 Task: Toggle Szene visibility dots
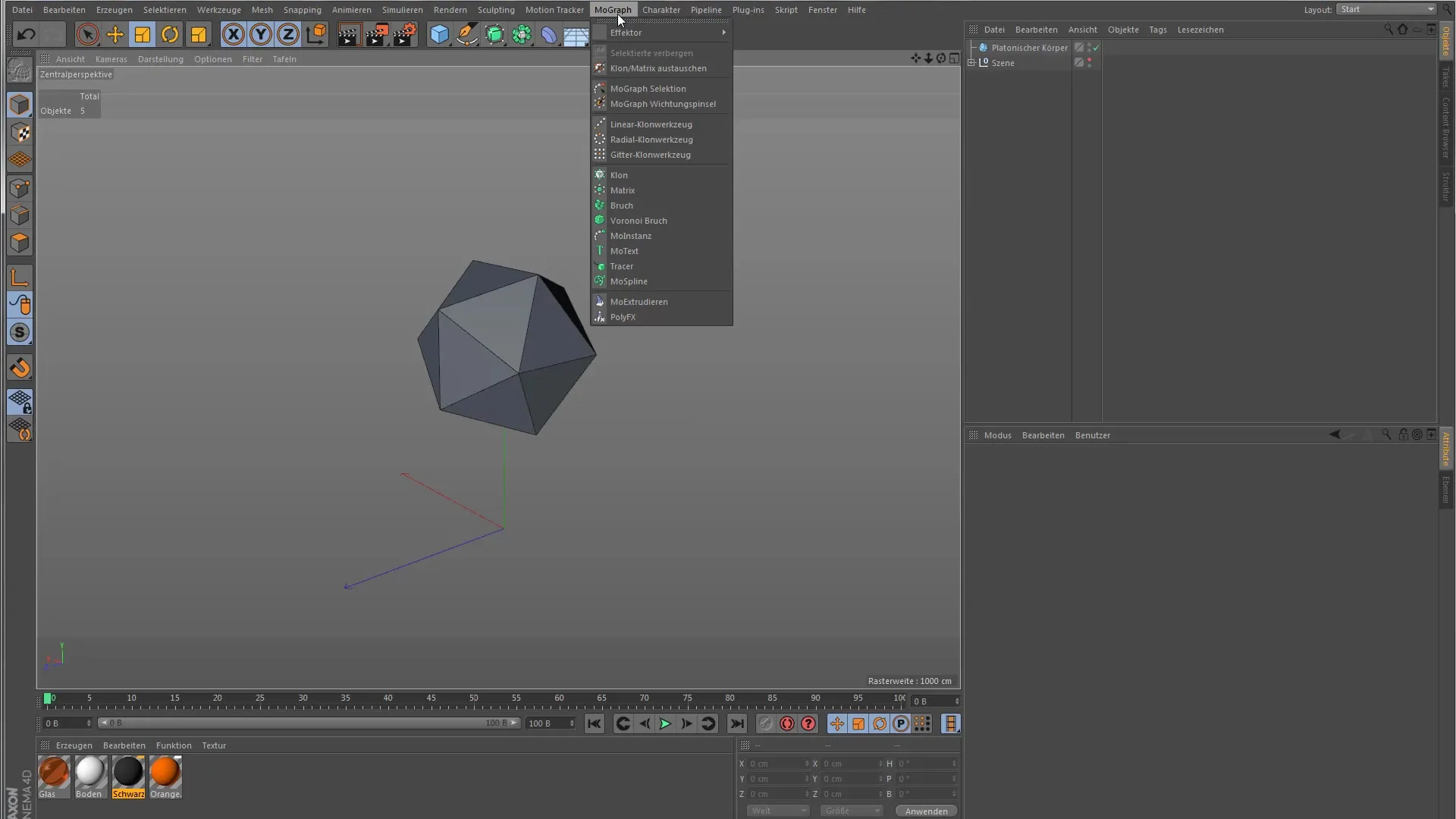coord(1089,63)
